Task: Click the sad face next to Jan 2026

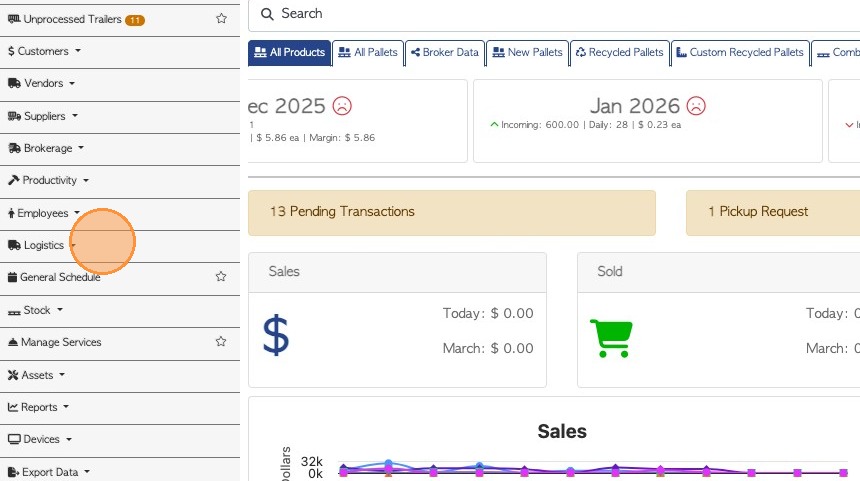Action: [x=696, y=105]
